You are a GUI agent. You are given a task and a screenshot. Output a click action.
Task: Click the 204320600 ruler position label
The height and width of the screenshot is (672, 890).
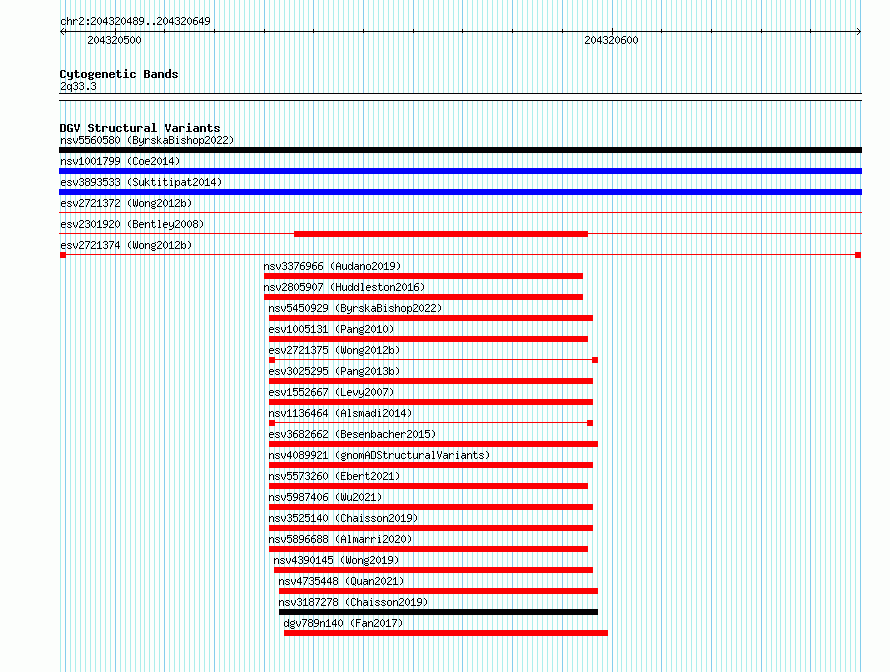611,40
